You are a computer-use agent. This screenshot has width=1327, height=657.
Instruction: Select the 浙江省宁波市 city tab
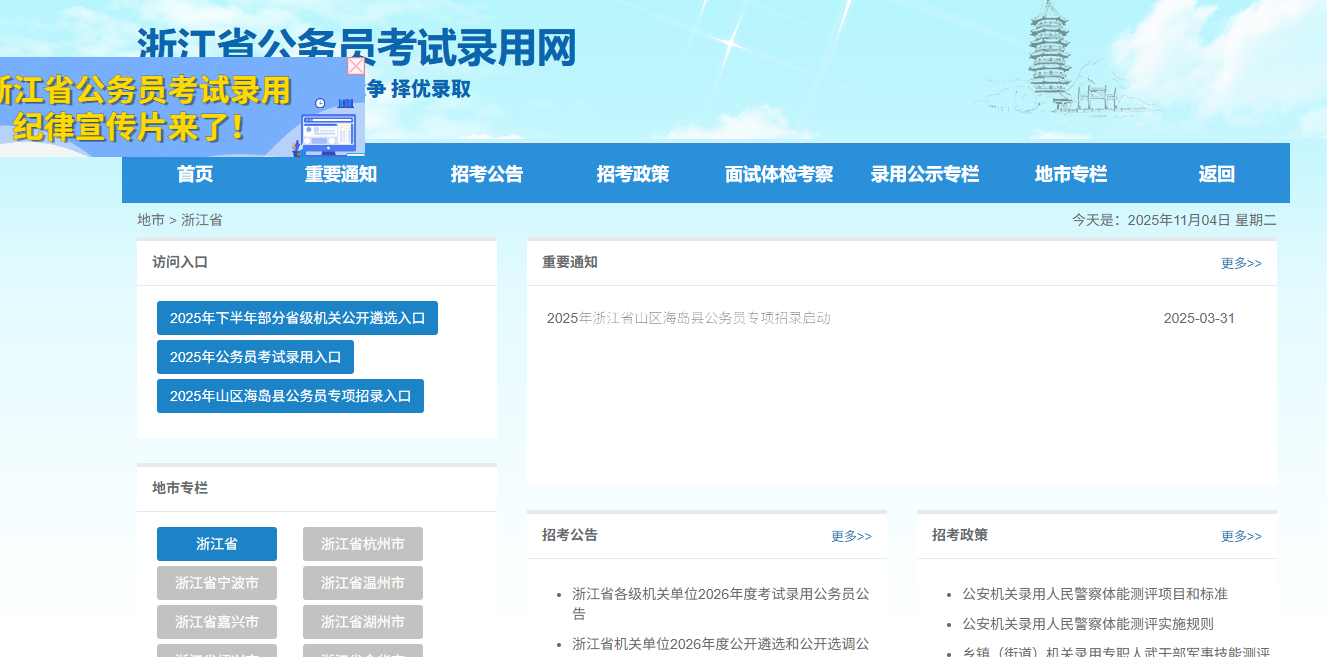(x=216, y=583)
